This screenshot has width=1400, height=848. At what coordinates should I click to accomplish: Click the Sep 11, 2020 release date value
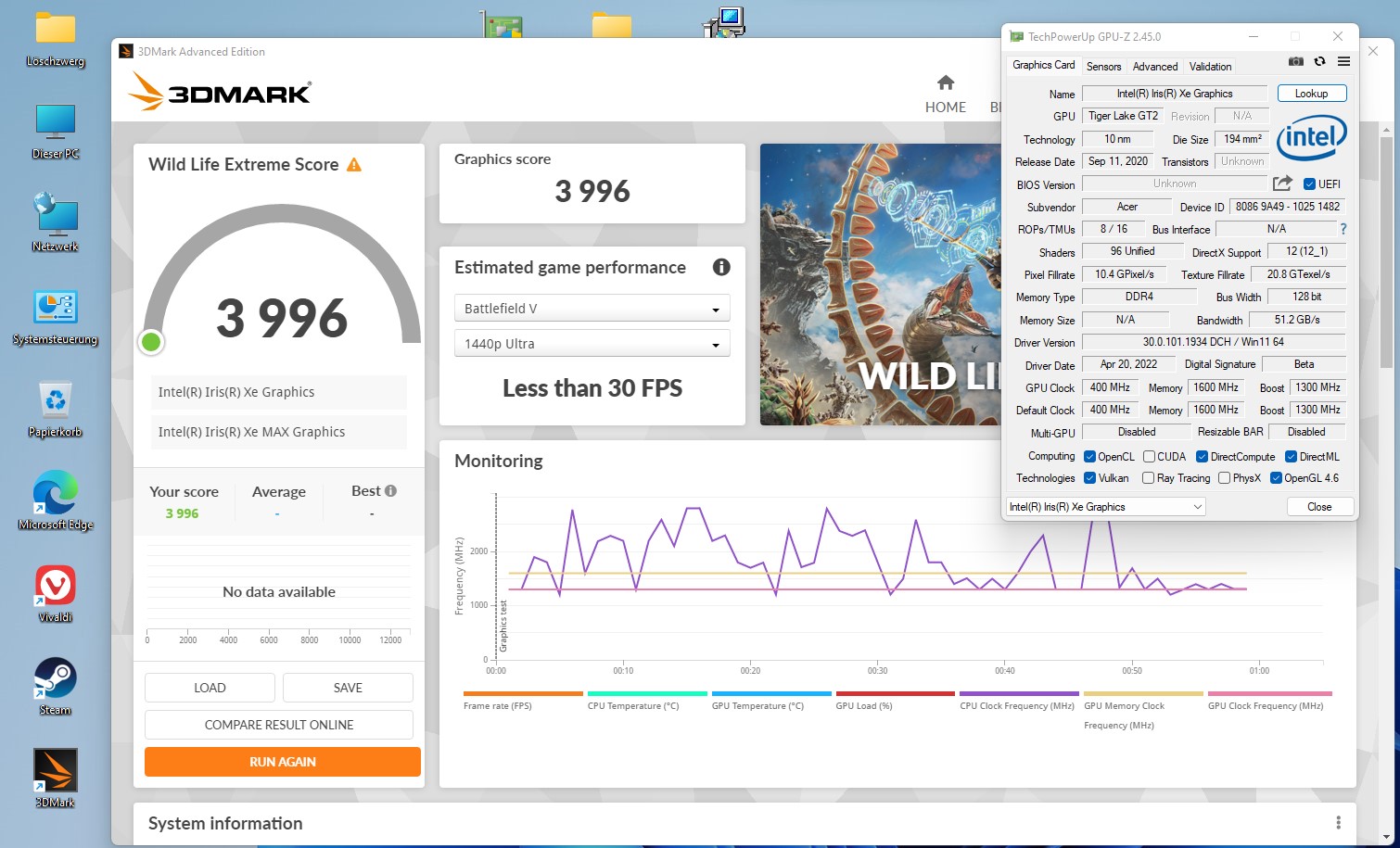1117,161
